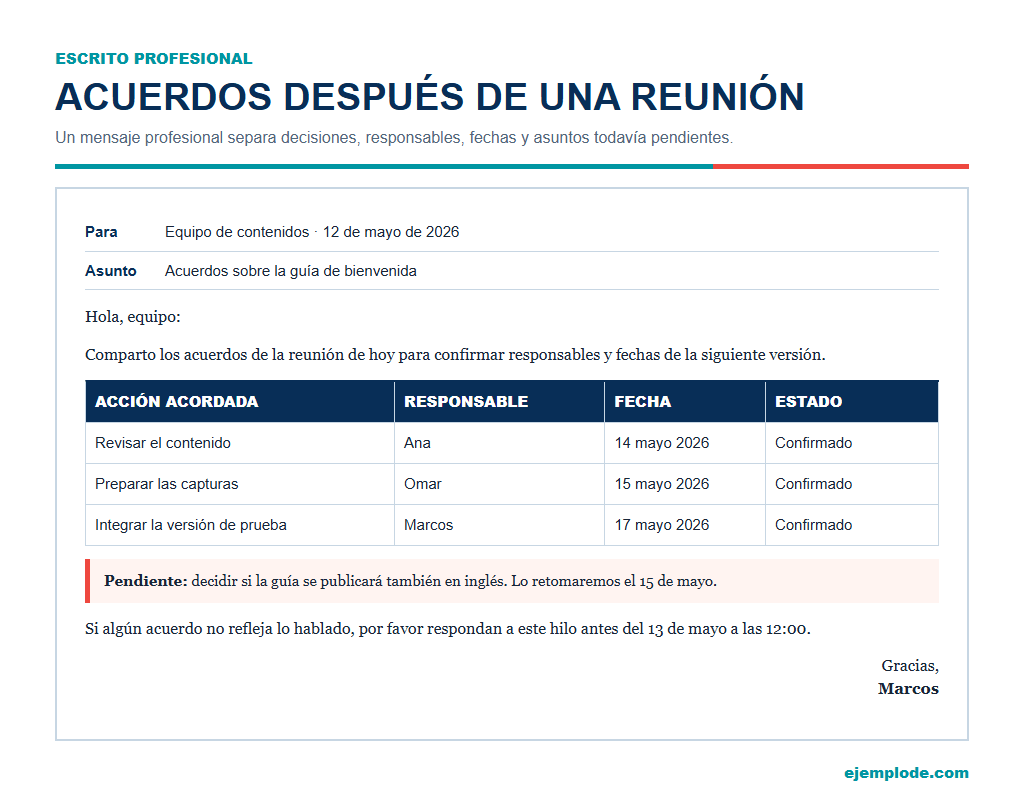Click 'Acuerdos sobre la guía de bienvenida'

point(291,271)
